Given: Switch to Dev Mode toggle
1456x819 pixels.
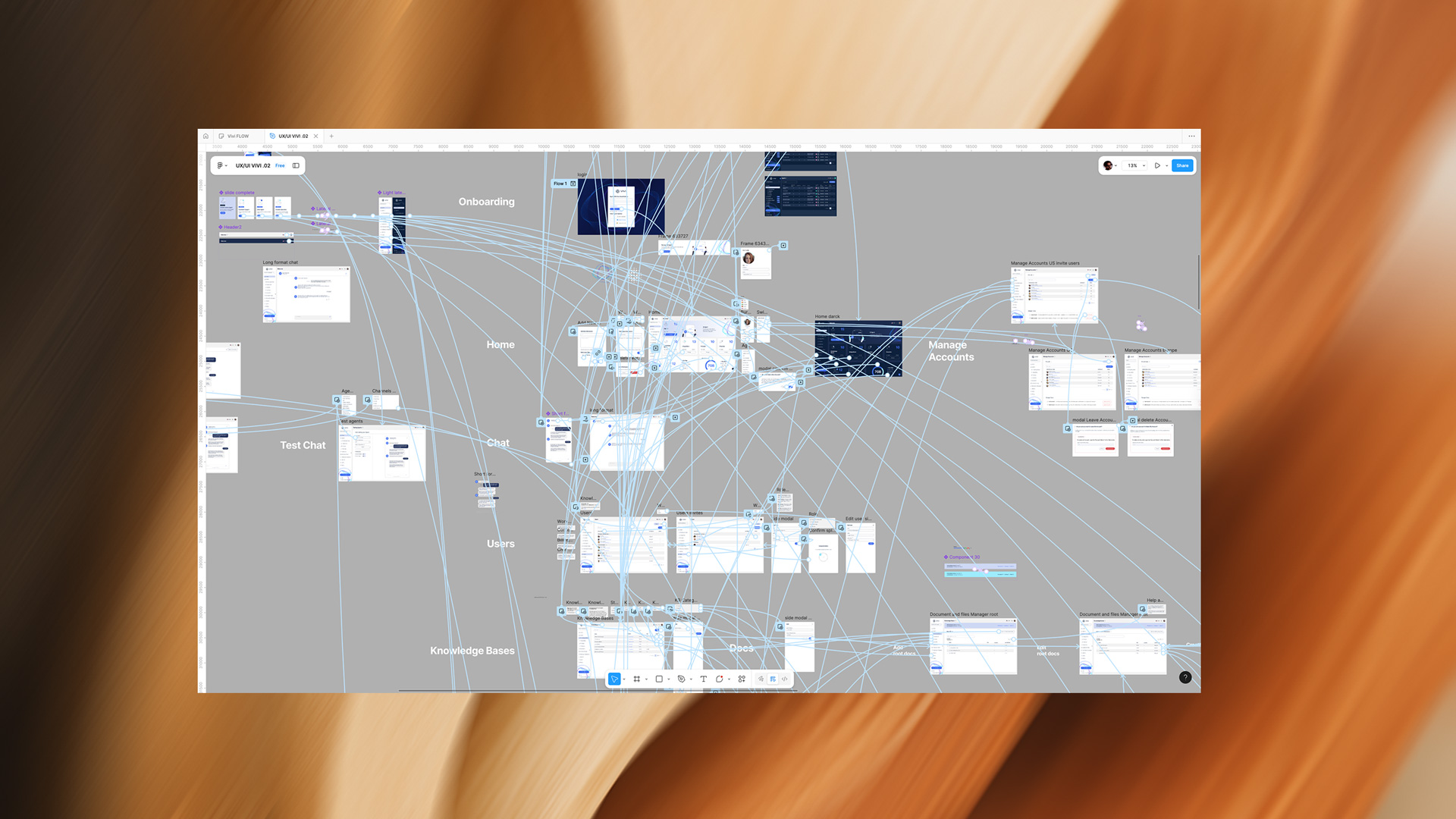Looking at the screenshot, I should point(784,679).
